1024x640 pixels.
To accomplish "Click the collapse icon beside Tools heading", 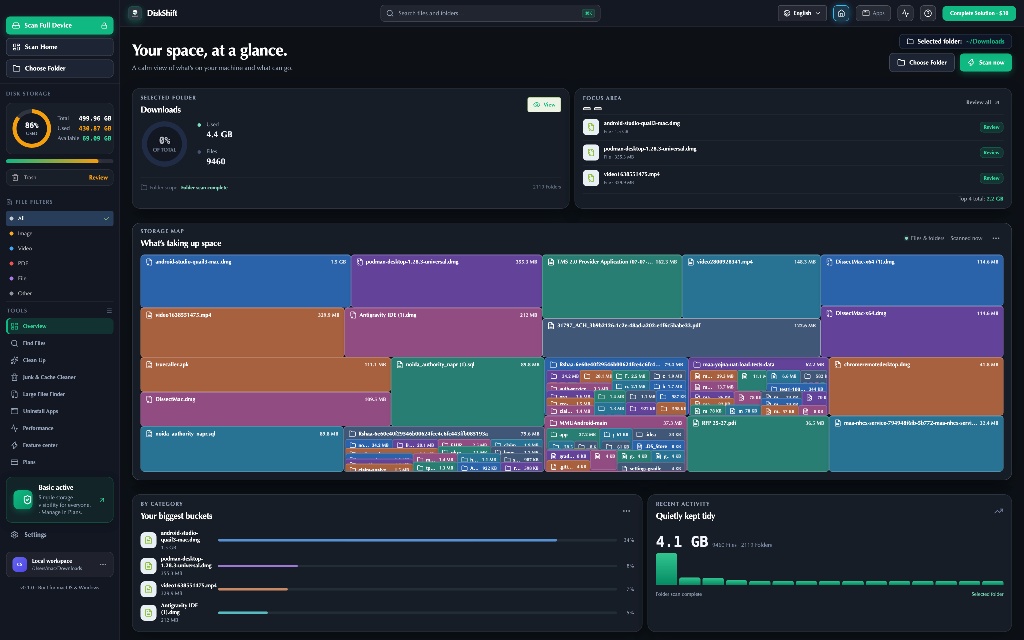I will click(109, 311).
